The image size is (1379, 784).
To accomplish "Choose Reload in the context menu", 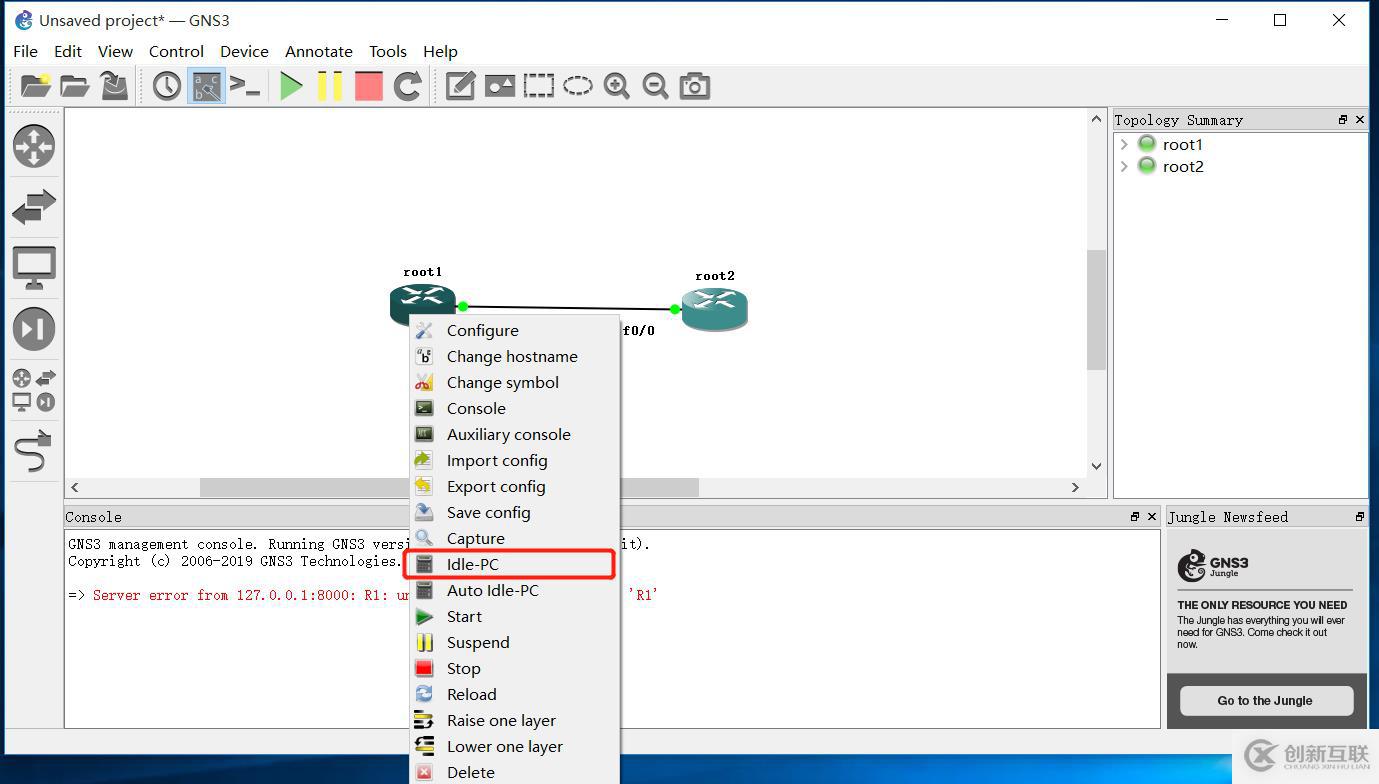I will (515, 694).
